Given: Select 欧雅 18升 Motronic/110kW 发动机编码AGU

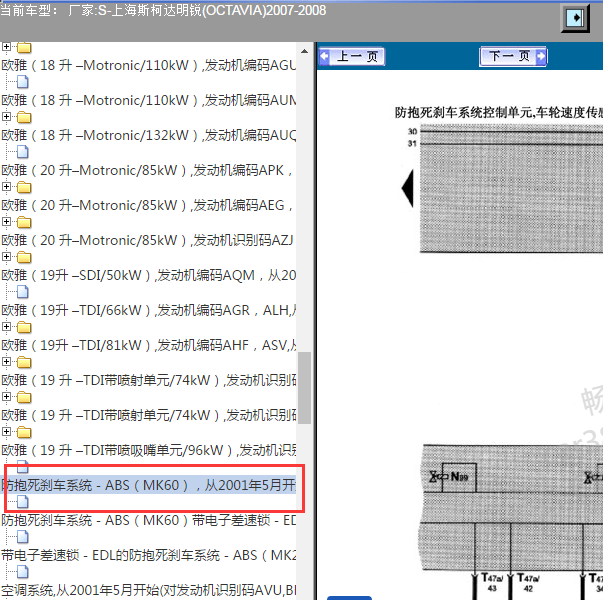Looking at the screenshot, I should pyautogui.click(x=148, y=65).
